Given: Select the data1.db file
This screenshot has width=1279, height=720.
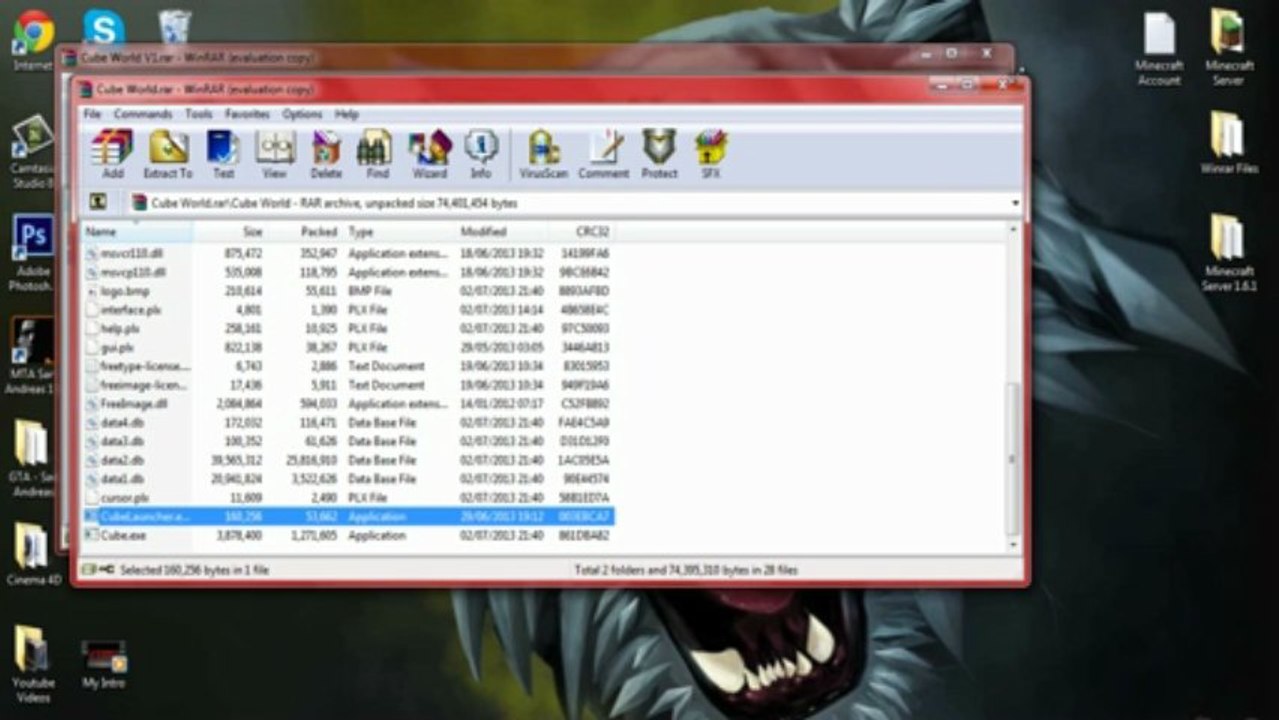Looking at the screenshot, I should 348,479.
